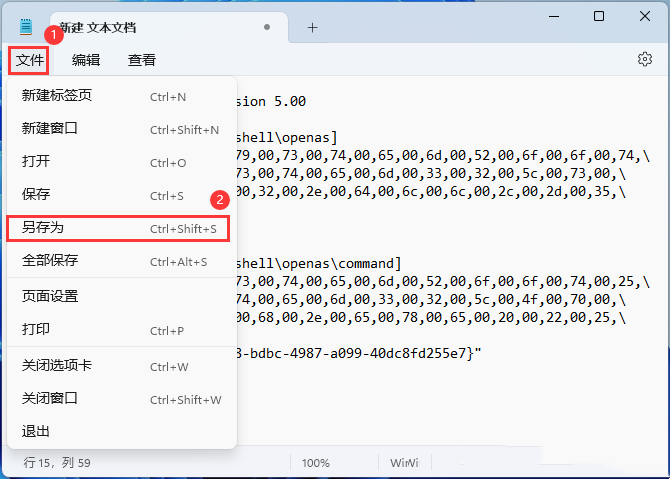The image size is (670, 479).
Task: Choose 新建标签页 menu entry
Action: [x=57, y=96]
